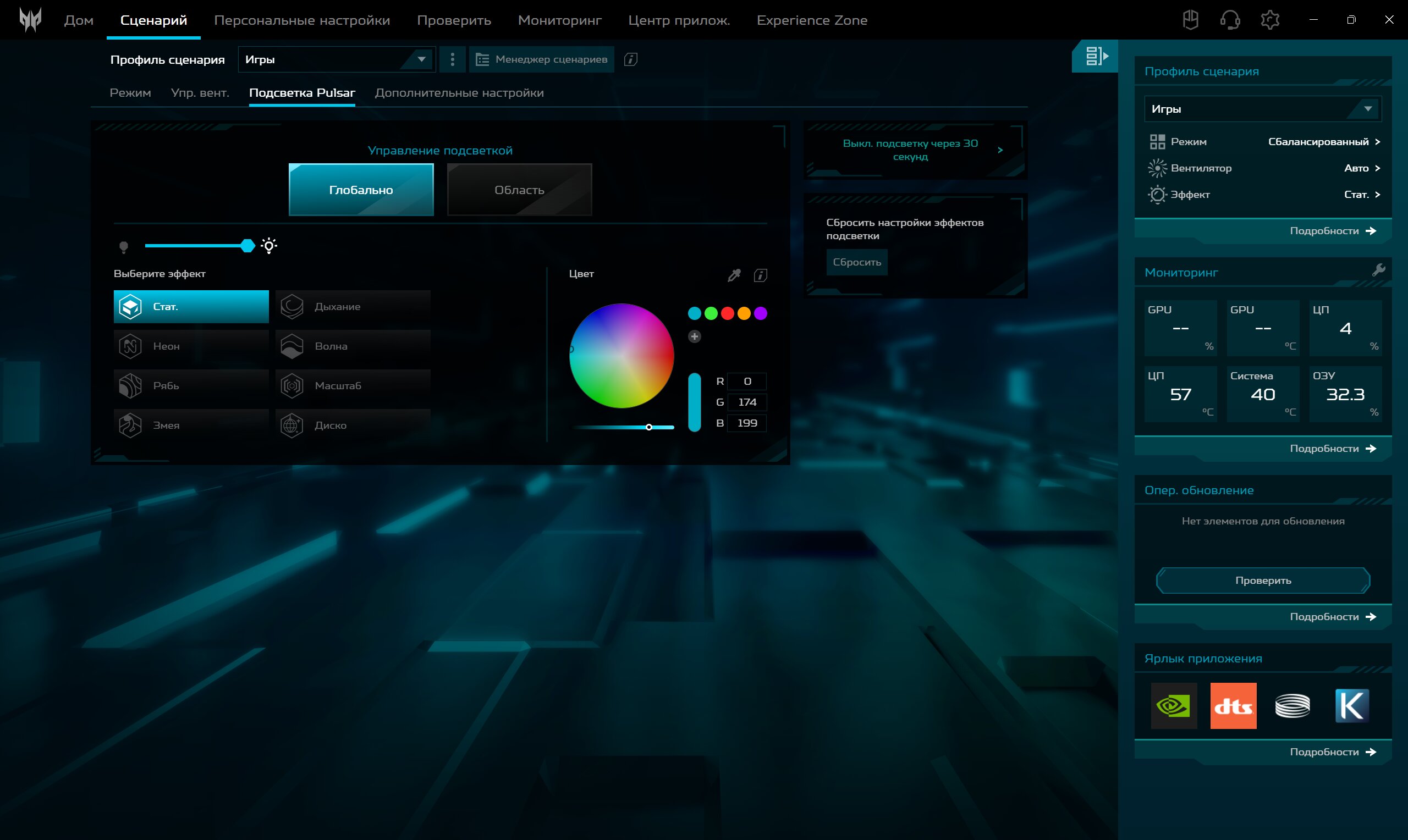1408x840 pixels.
Task: Click the Проверить update button
Action: (x=1262, y=580)
